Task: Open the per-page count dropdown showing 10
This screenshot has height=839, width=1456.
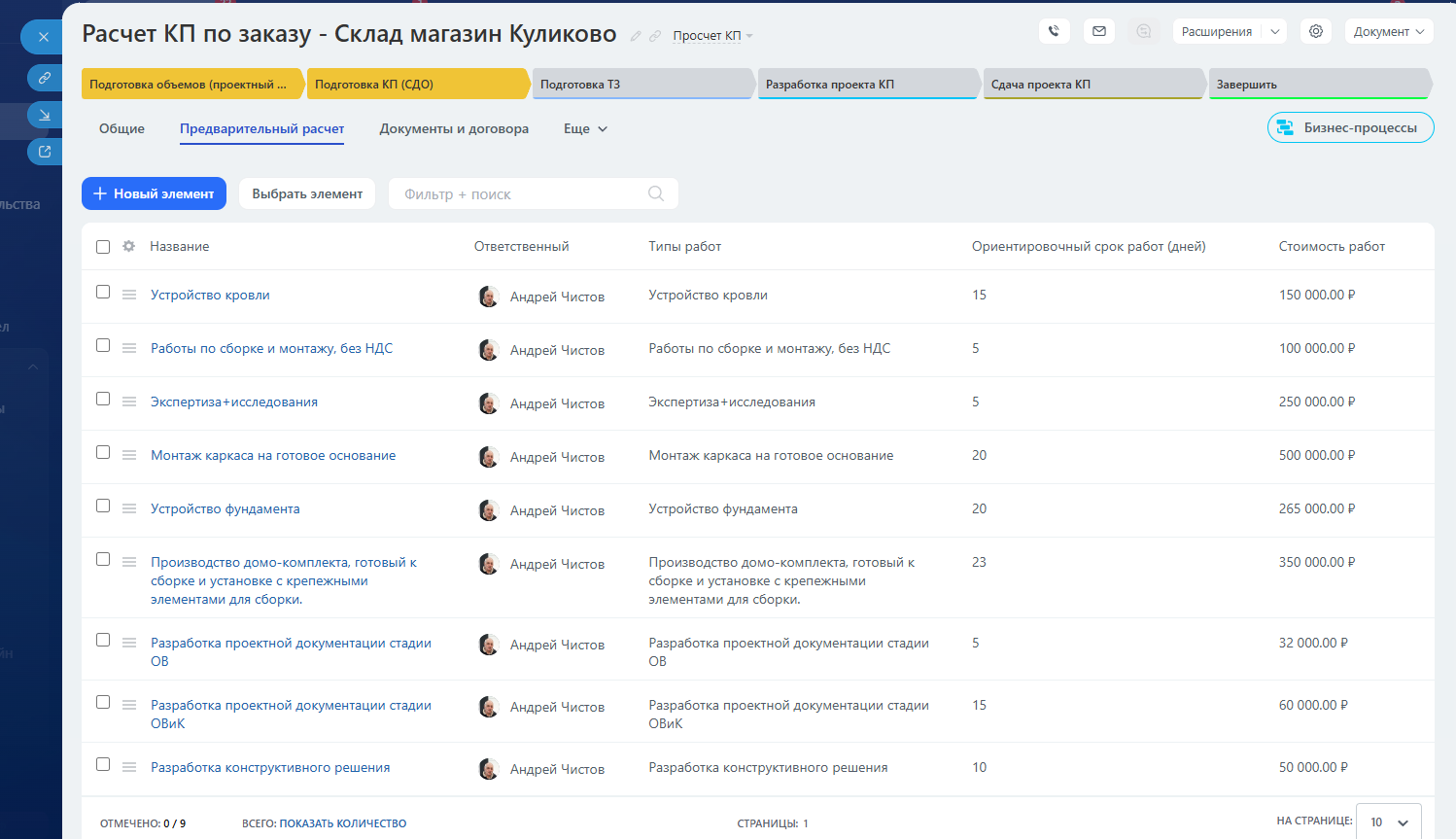Action: pyautogui.click(x=1388, y=822)
